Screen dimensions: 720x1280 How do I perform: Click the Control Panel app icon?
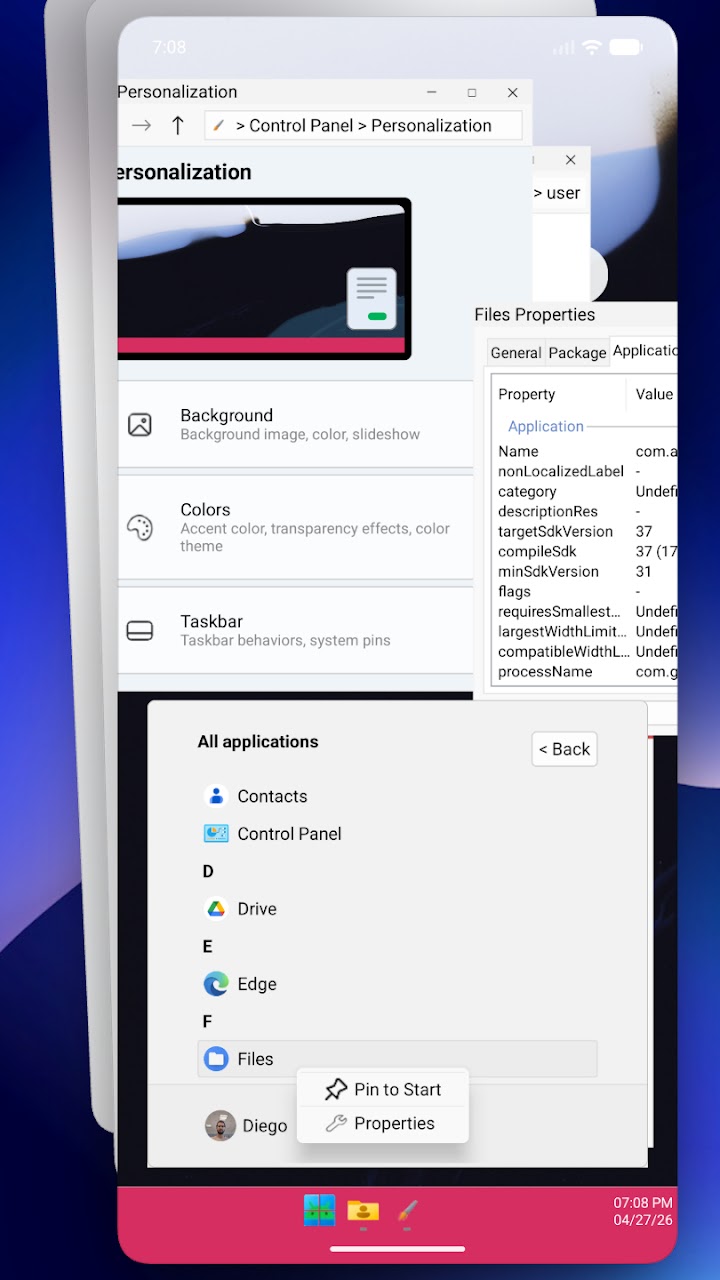[216, 833]
